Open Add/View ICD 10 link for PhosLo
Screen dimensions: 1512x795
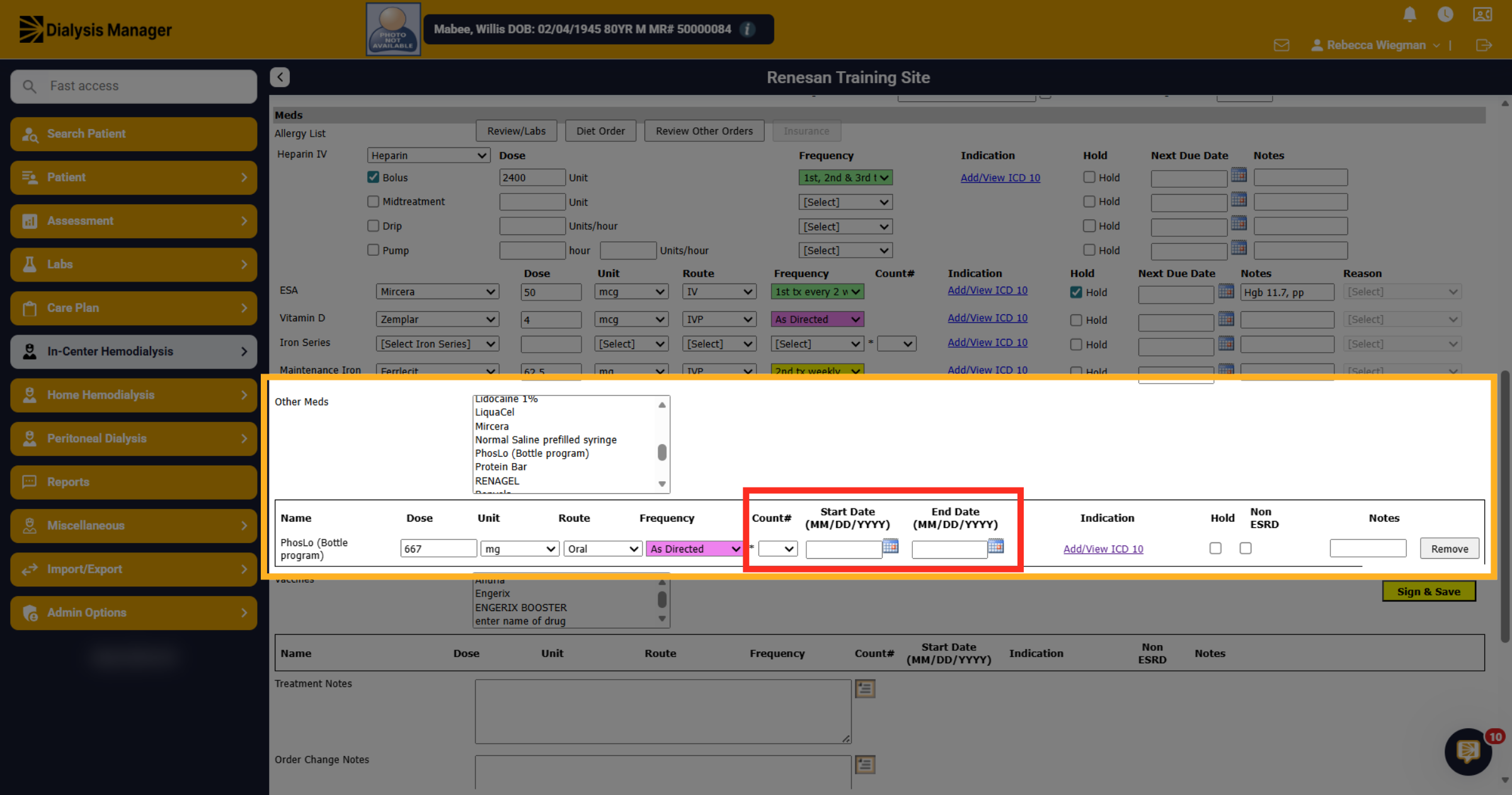click(x=1103, y=549)
